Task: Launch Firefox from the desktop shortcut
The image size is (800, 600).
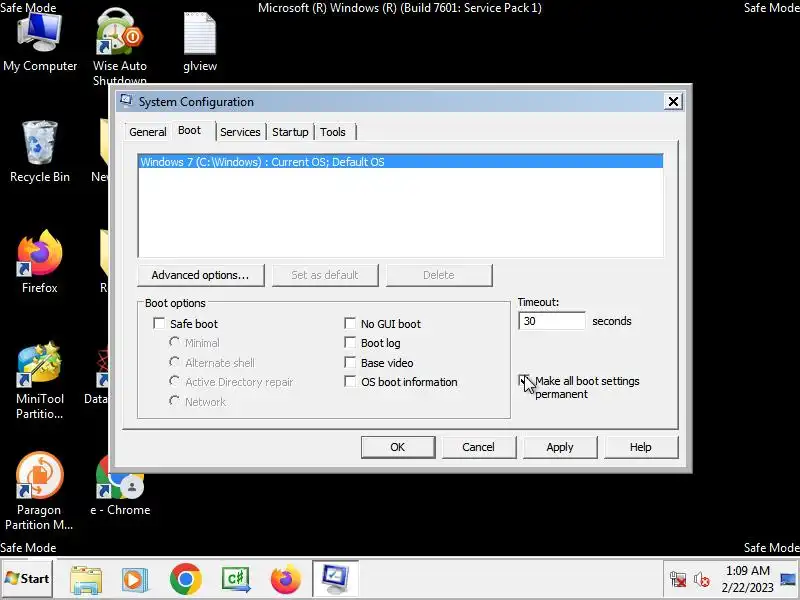Action: (40, 262)
